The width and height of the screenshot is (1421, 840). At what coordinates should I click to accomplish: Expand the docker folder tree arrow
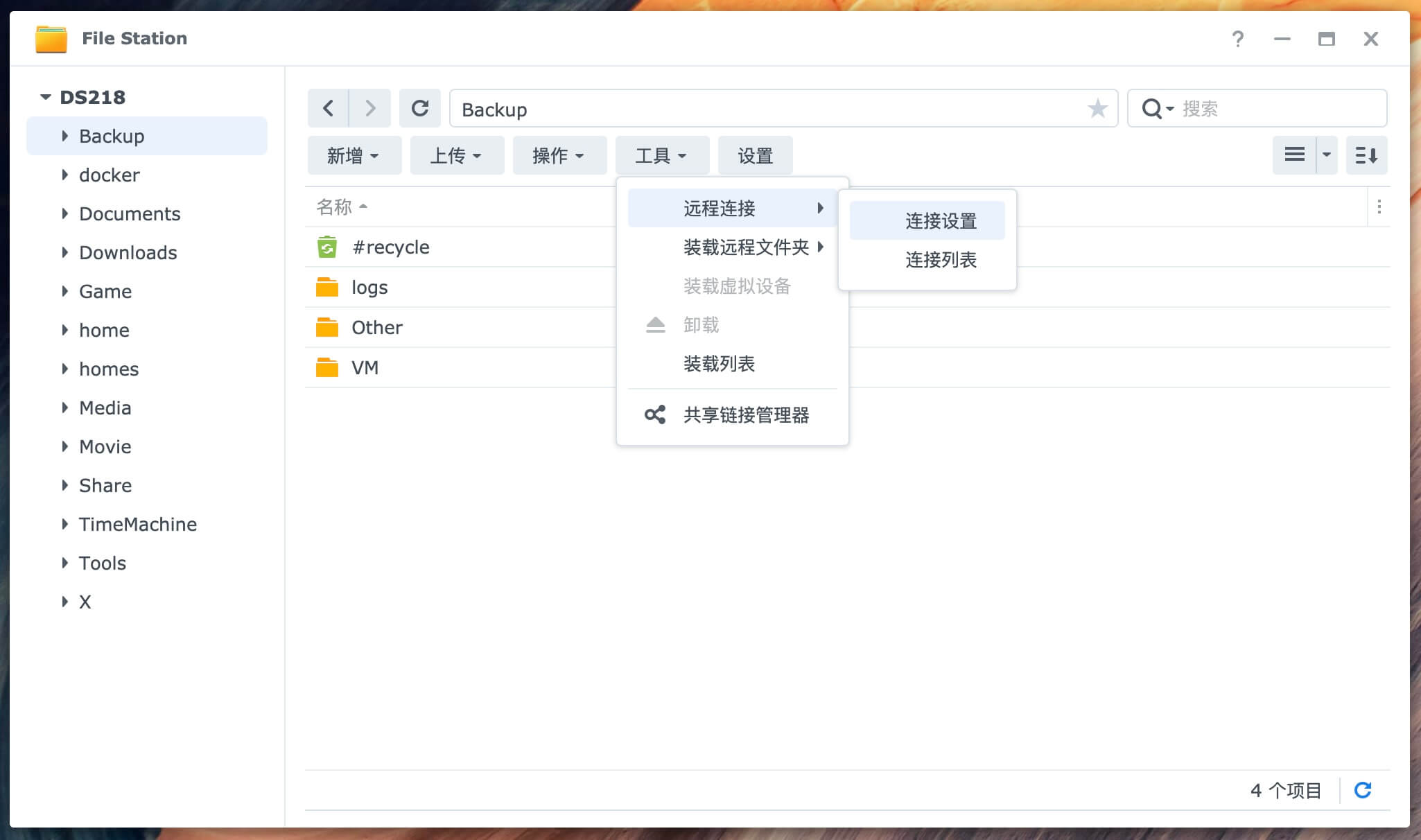(64, 175)
